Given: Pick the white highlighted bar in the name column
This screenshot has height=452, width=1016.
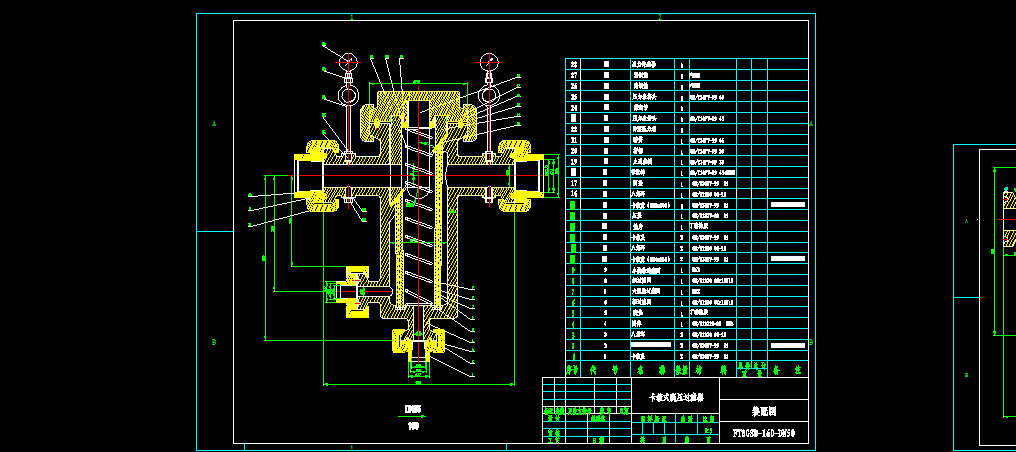Looking at the screenshot, I should [651, 345].
